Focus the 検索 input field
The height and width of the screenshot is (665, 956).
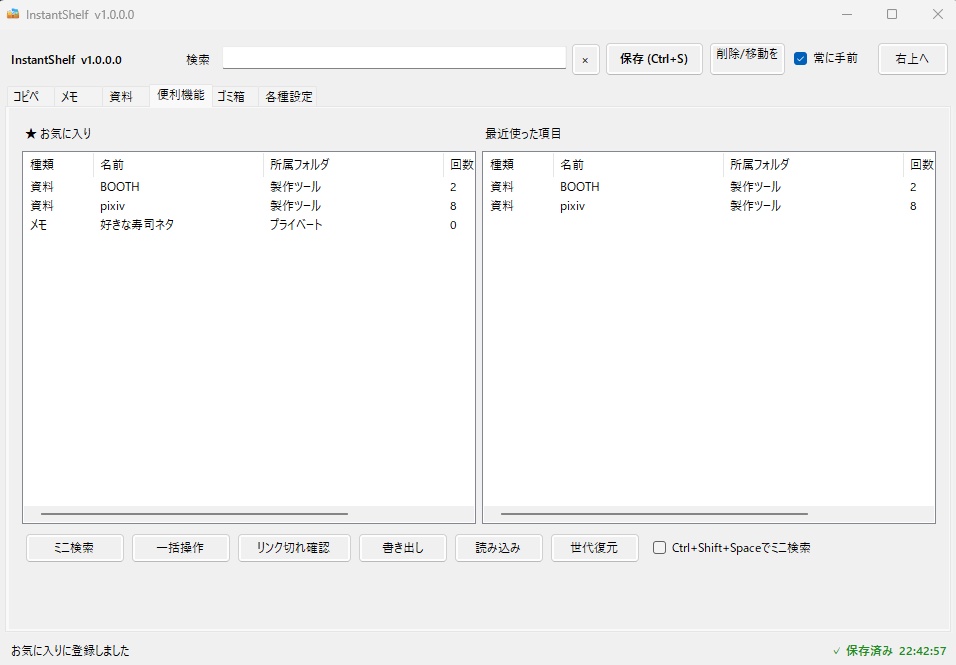(x=394, y=59)
